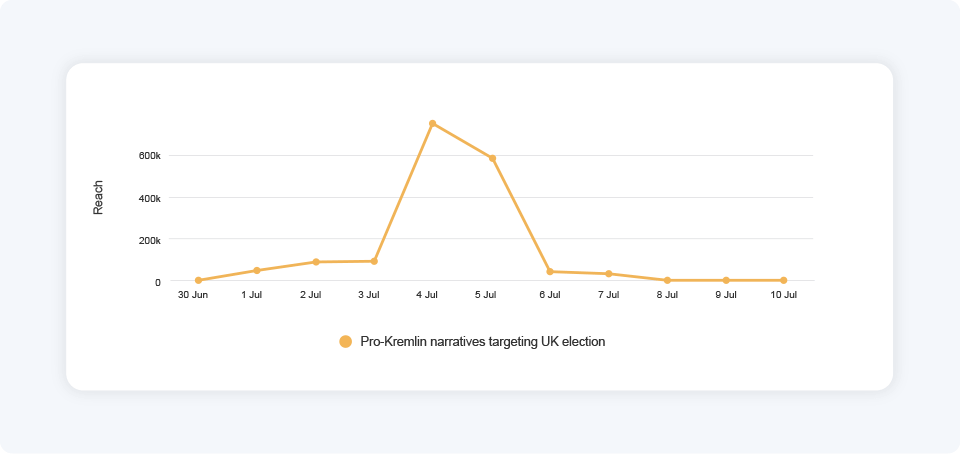Click the 10 Jul x-axis label
Image resolution: width=961 pixels, height=454 pixels.
click(x=783, y=295)
